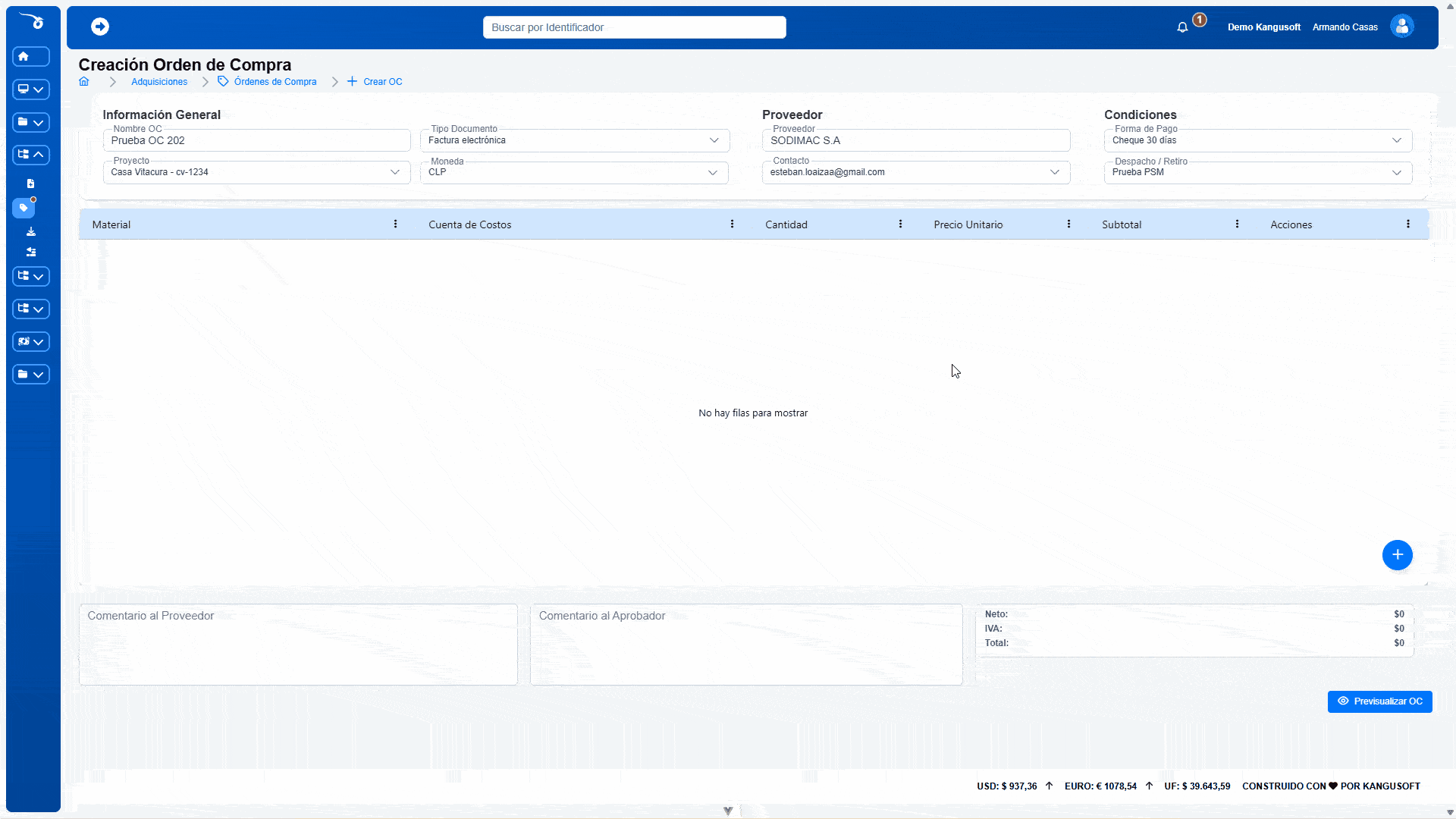This screenshot has width=1456, height=819.
Task: Expand the fourth tree menu in the sidebar
Action: [x=31, y=309]
